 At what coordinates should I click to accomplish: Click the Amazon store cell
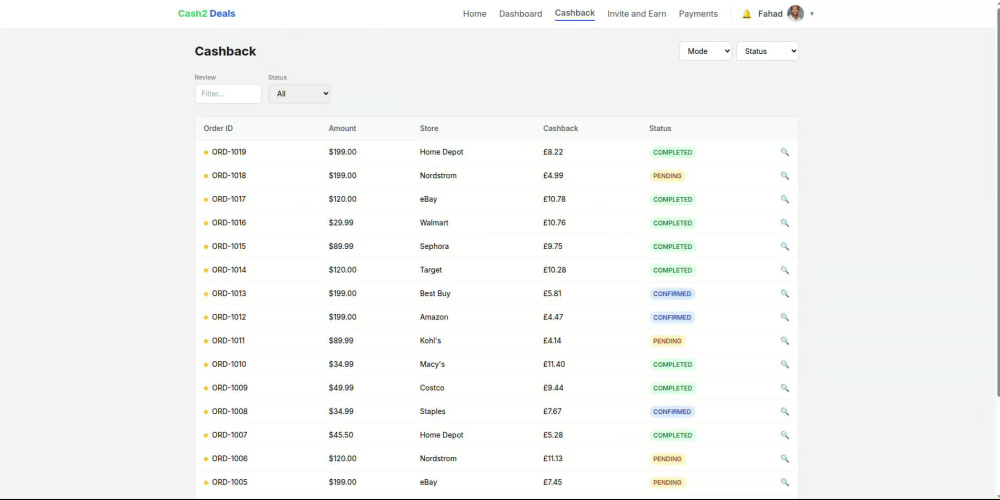click(434, 318)
